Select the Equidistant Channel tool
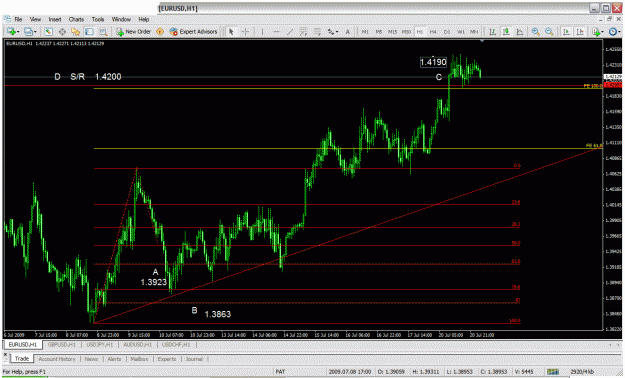The width and height of the screenshot is (625, 378). coord(303,32)
